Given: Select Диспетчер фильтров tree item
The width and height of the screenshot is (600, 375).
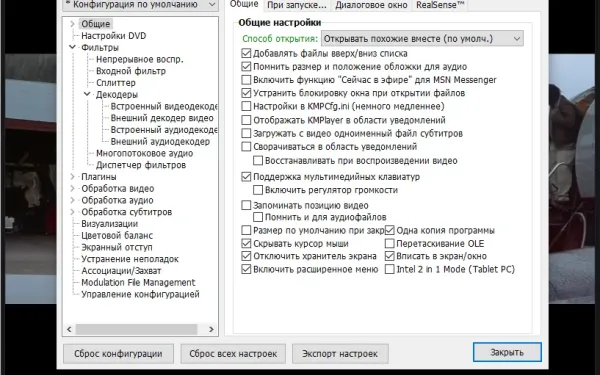Looking at the screenshot, I should [x=141, y=165].
